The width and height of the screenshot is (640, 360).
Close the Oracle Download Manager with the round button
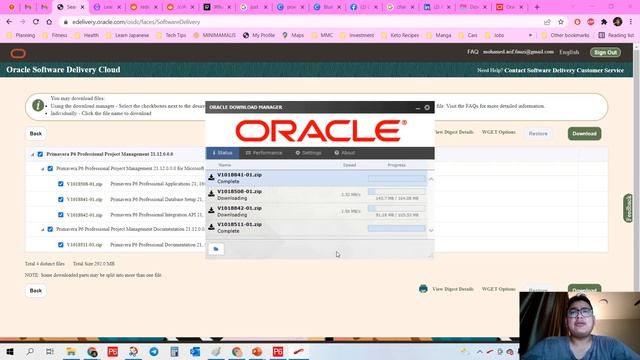(x=427, y=107)
